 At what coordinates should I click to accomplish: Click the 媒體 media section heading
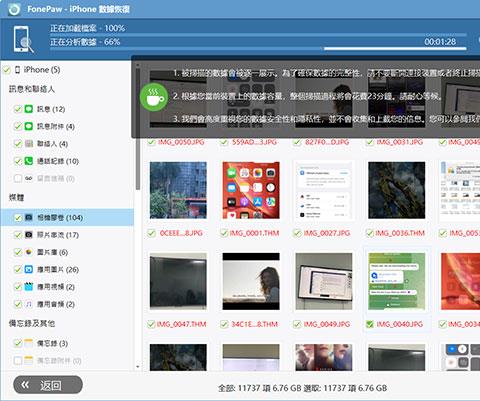point(16,198)
